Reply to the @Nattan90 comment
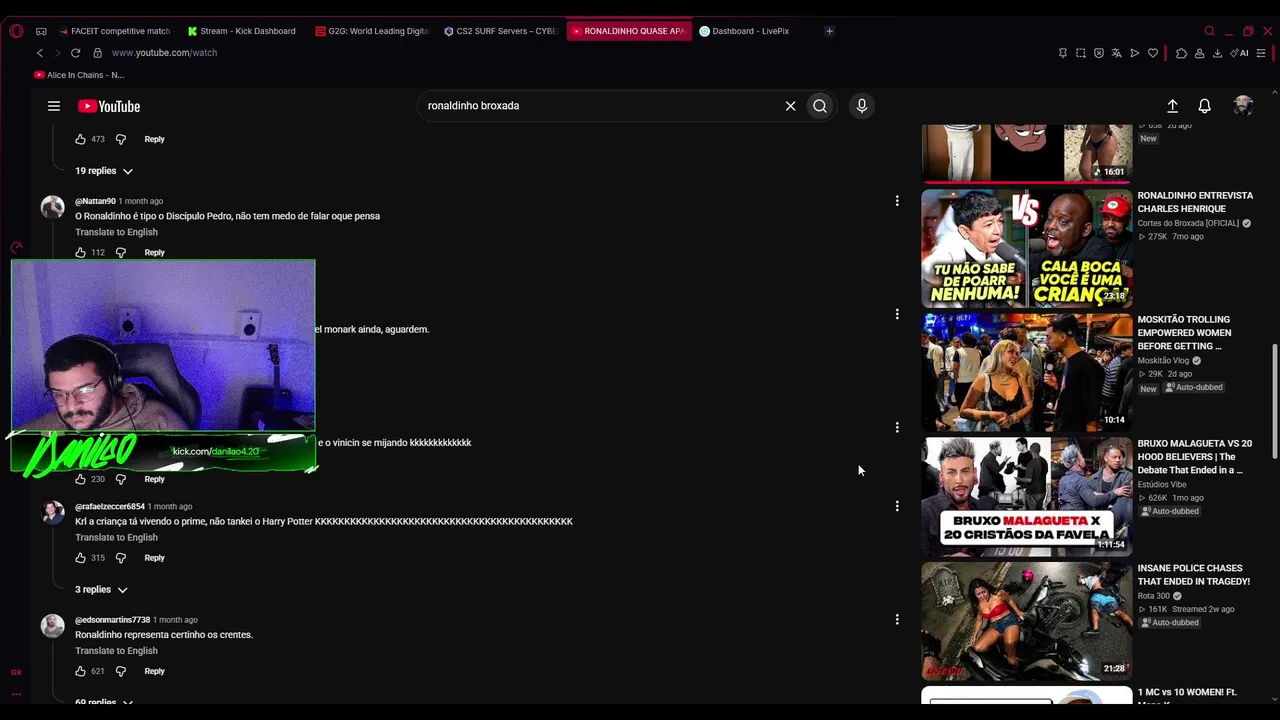Image resolution: width=1280 pixels, height=720 pixels. click(154, 253)
